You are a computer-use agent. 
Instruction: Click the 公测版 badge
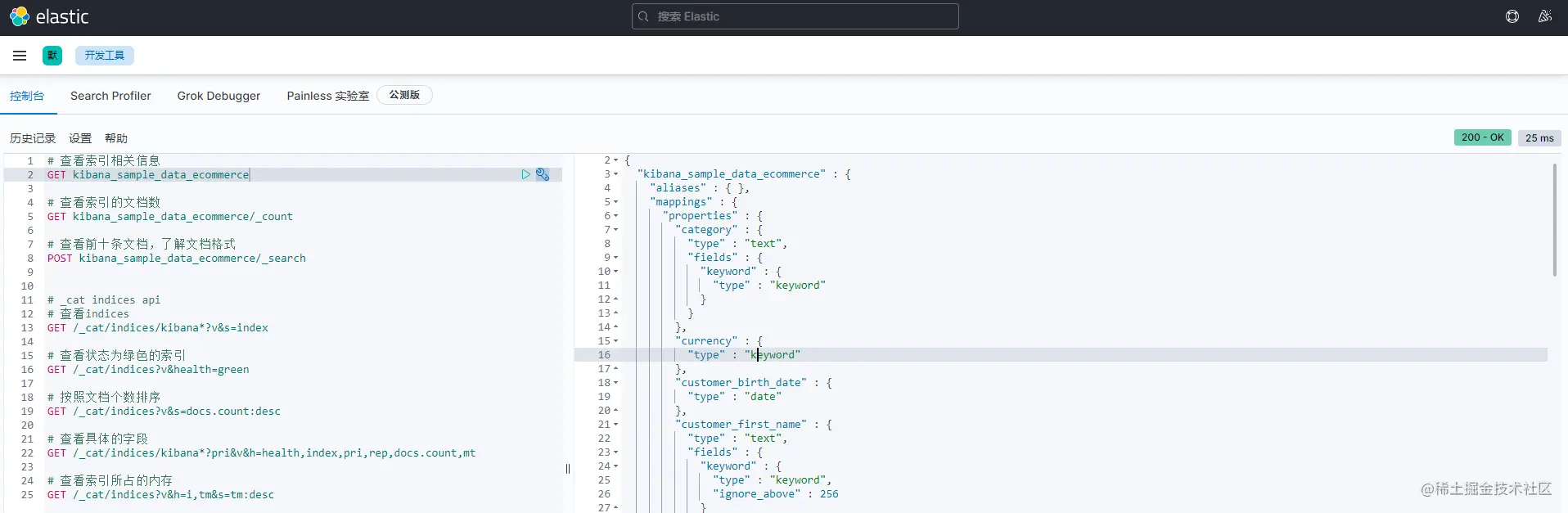[x=404, y=95]
